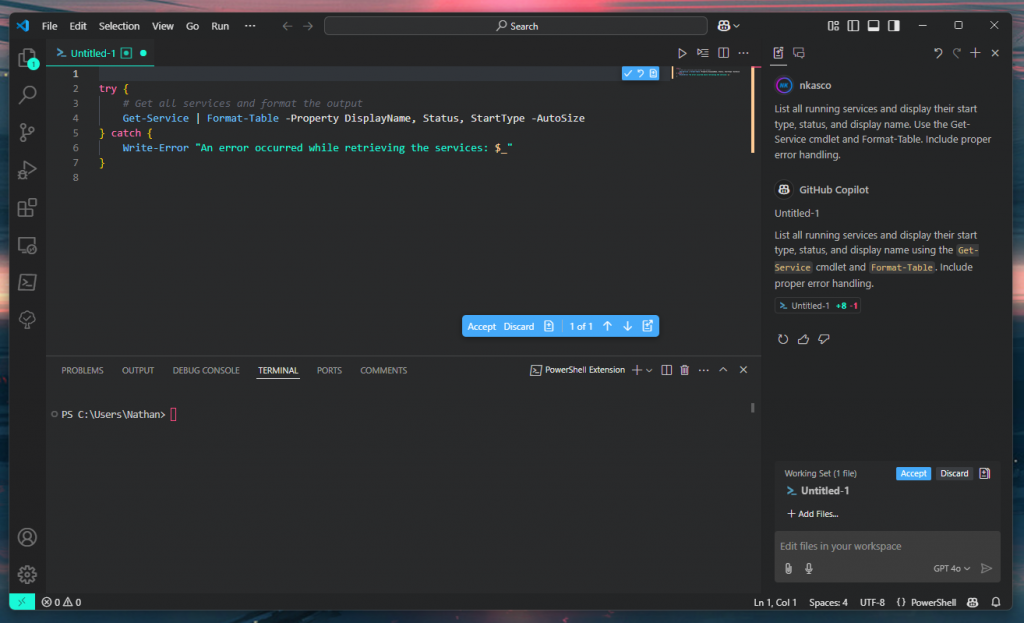Click thumbs up on Copilot response
1024x623 pixels.
click(803, 339)
